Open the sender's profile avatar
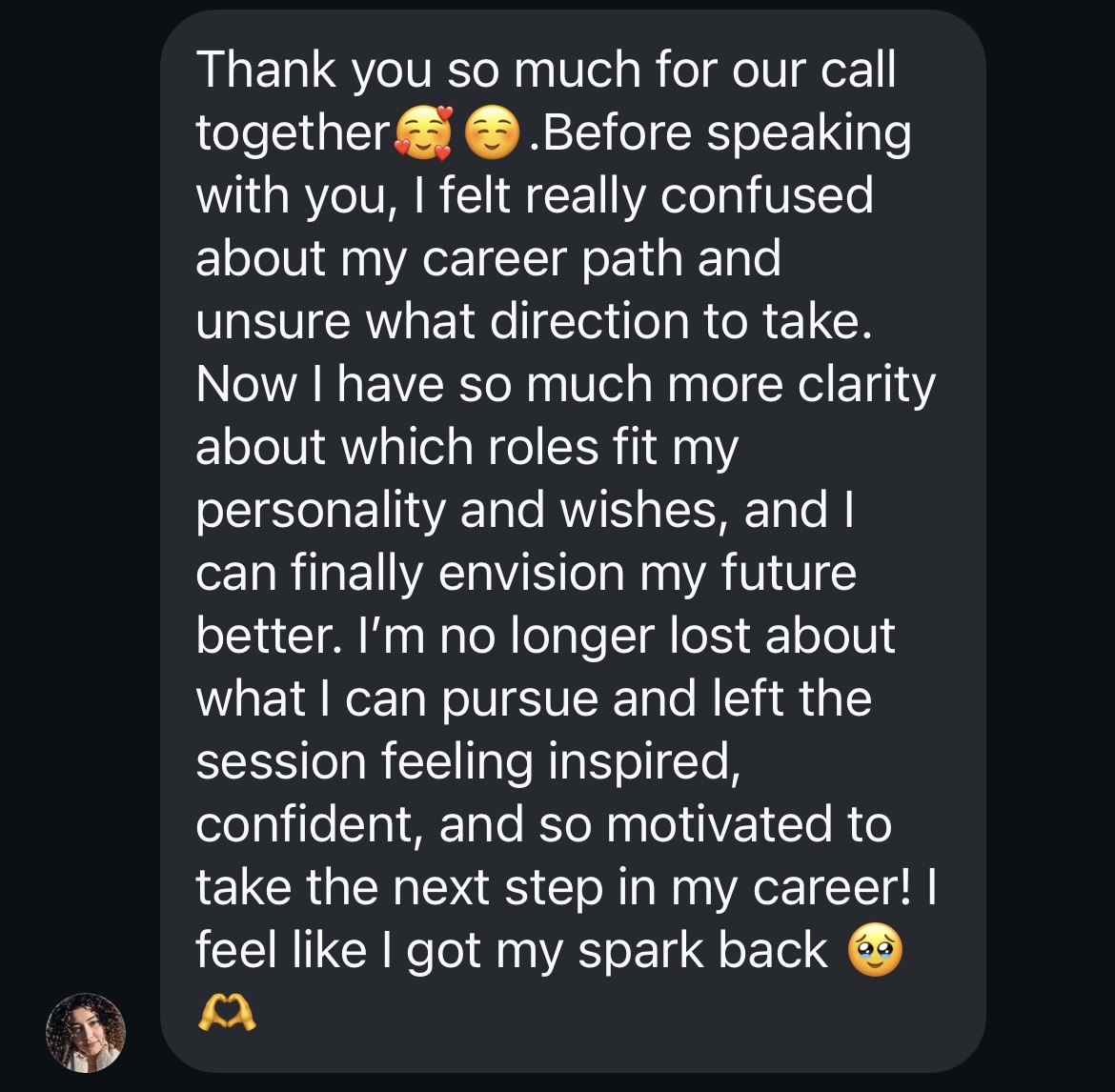Viewport: 1115px width, 1092px height. [x=86, y=1032]
